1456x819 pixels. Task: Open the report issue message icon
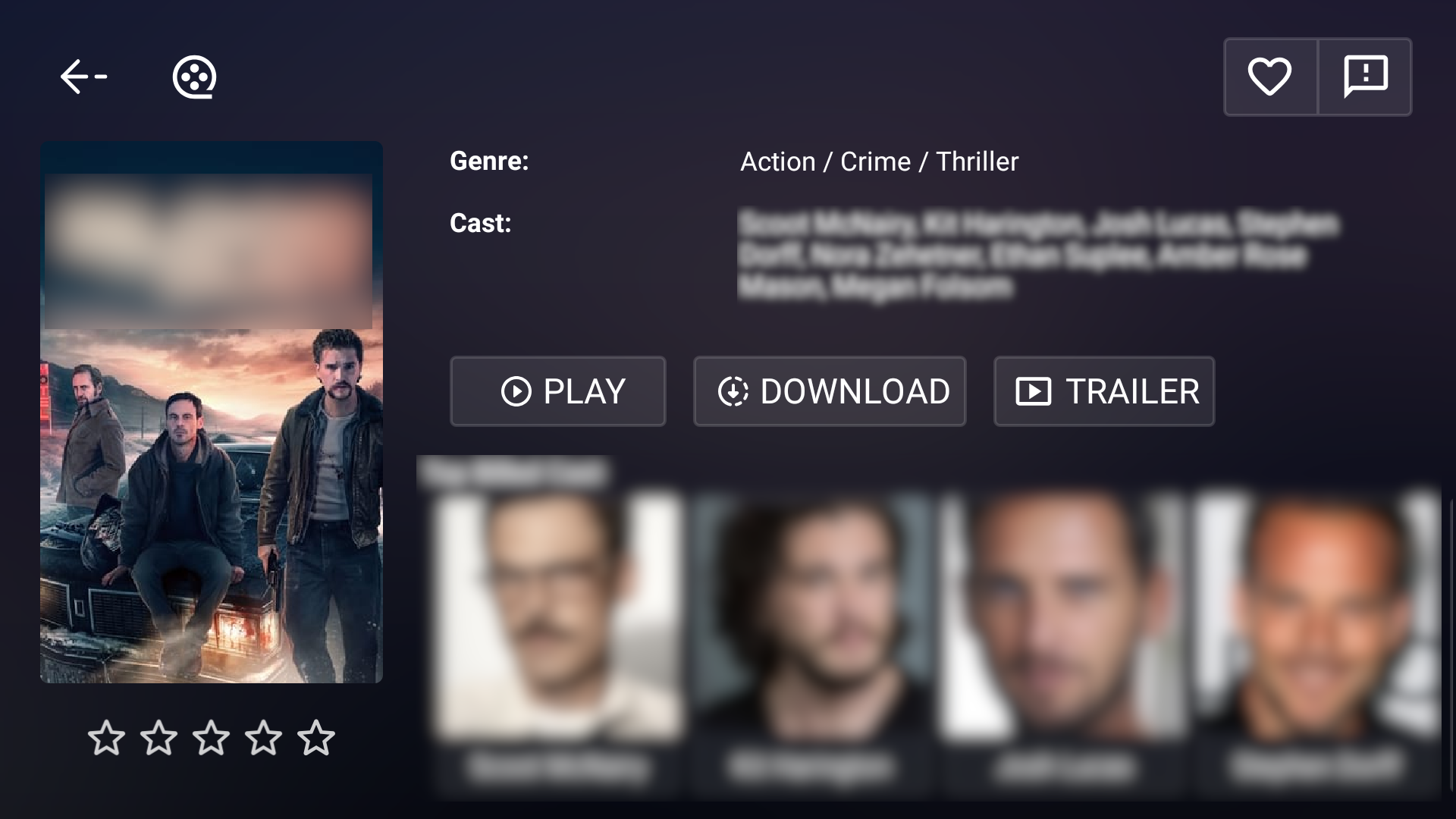point(1365,77)
